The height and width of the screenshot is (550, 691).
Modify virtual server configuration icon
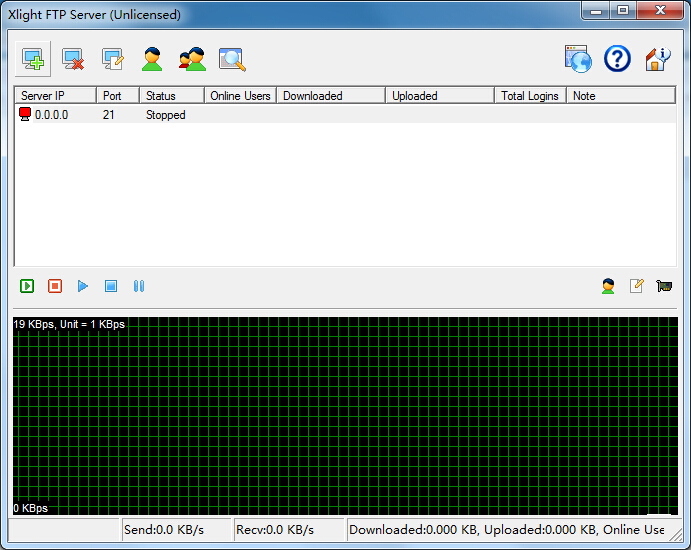coord(112,59)
